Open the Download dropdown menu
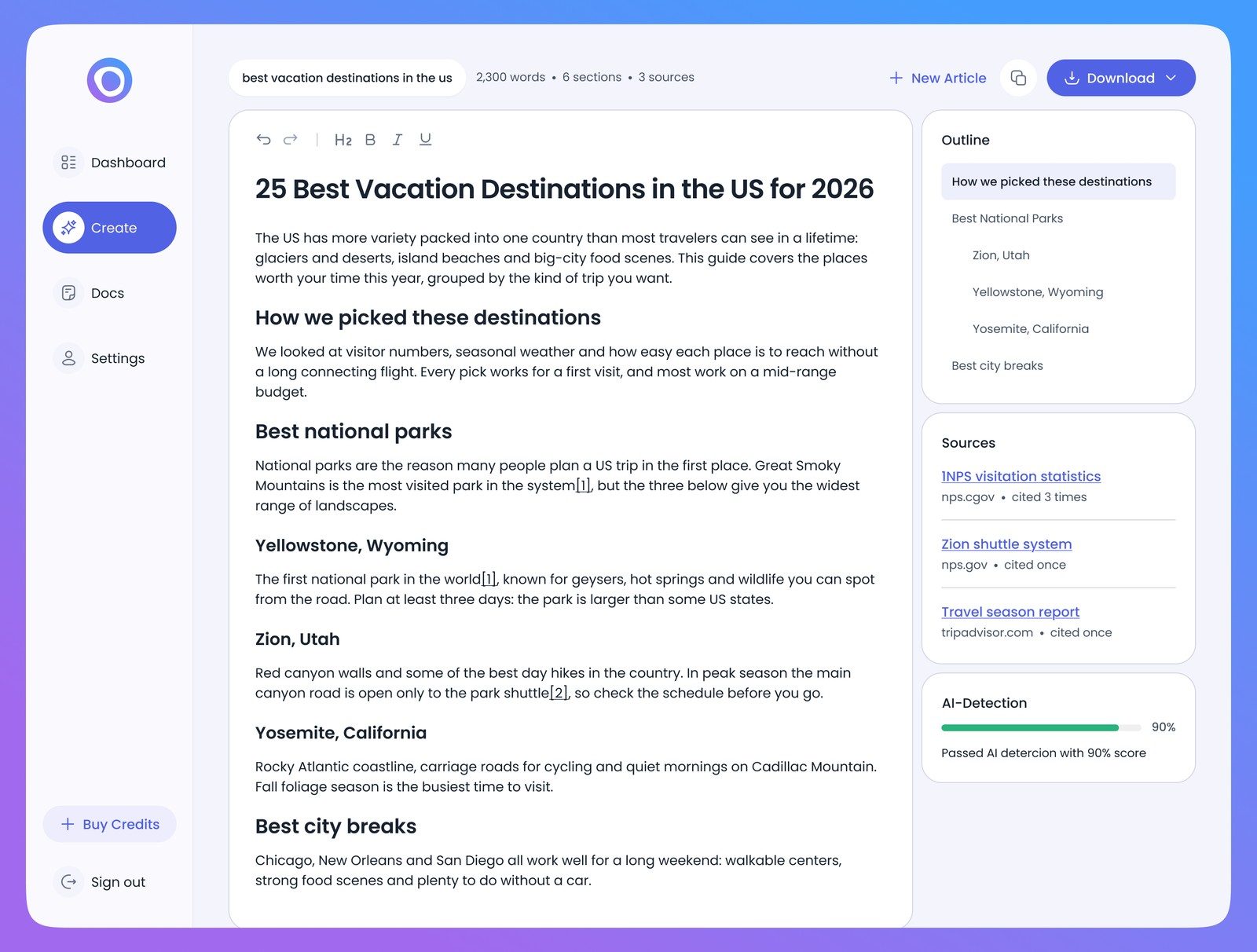The height and width of the screenshot is (952, 1257). coord(1121,78)
